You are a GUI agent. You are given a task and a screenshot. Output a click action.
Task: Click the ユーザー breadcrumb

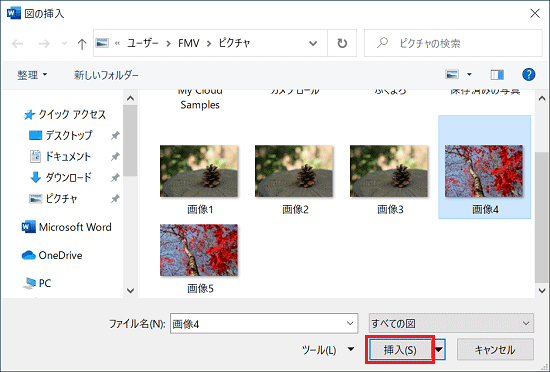point(143,43)
